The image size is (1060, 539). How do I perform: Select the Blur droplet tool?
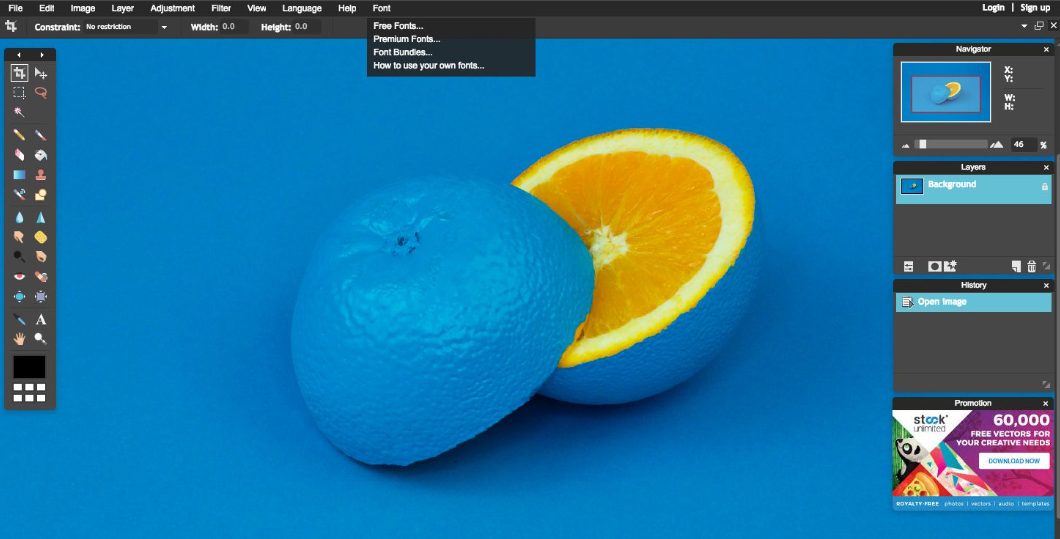pos(20,218)
